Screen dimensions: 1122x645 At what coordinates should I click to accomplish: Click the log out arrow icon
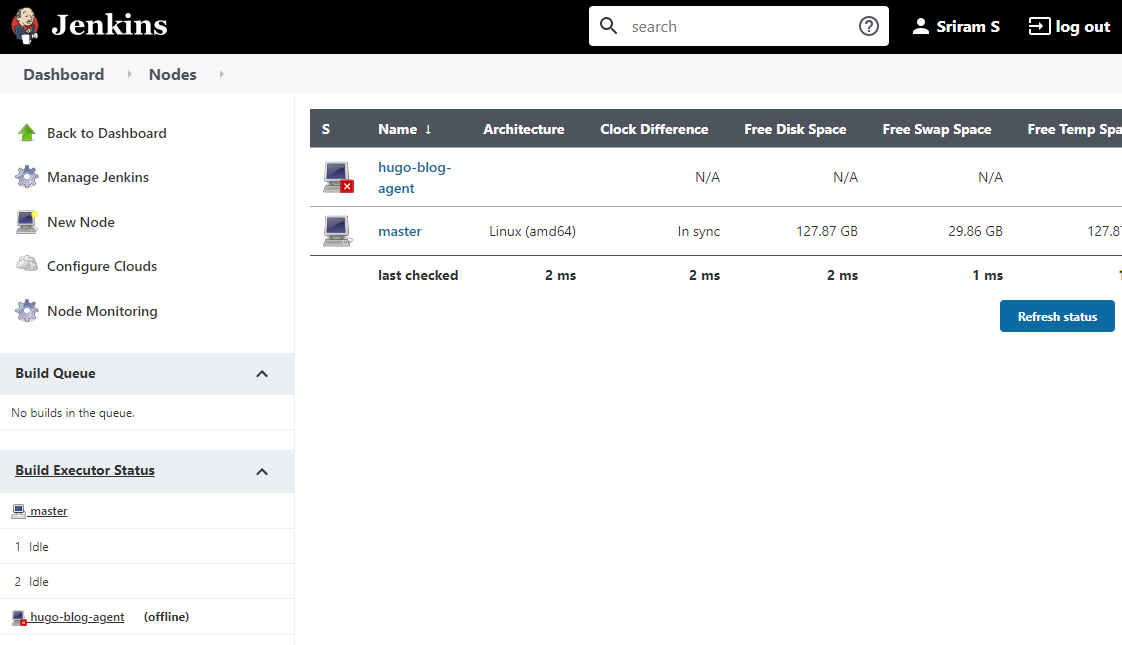pyautogui.click(x=1039, y=26)
